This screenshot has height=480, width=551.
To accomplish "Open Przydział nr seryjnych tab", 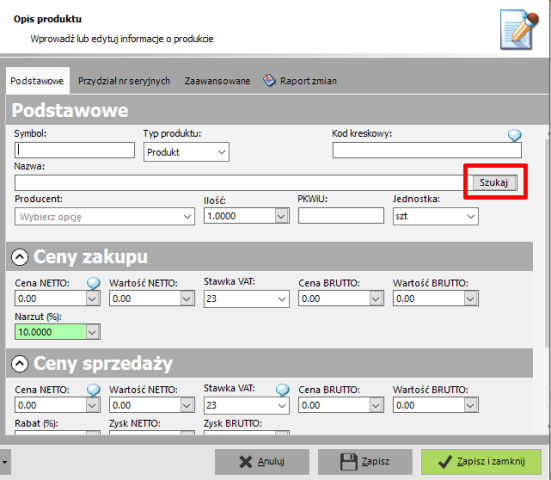I will point(124,81).
